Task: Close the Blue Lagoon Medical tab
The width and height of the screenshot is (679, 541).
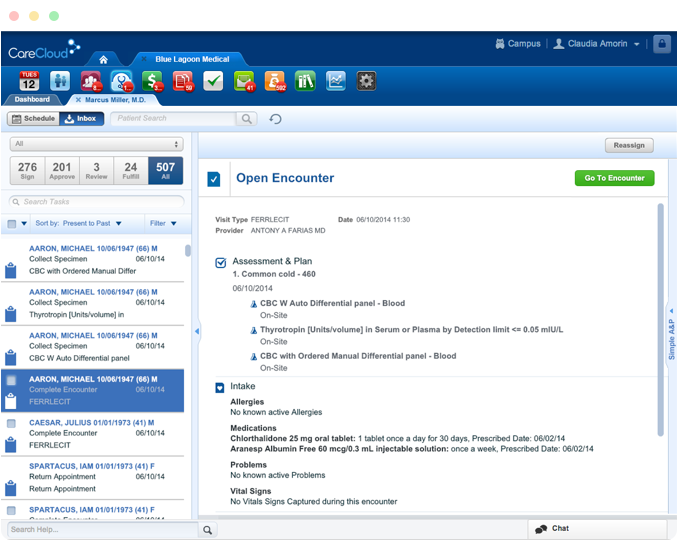Action: [x=143, y=59]
